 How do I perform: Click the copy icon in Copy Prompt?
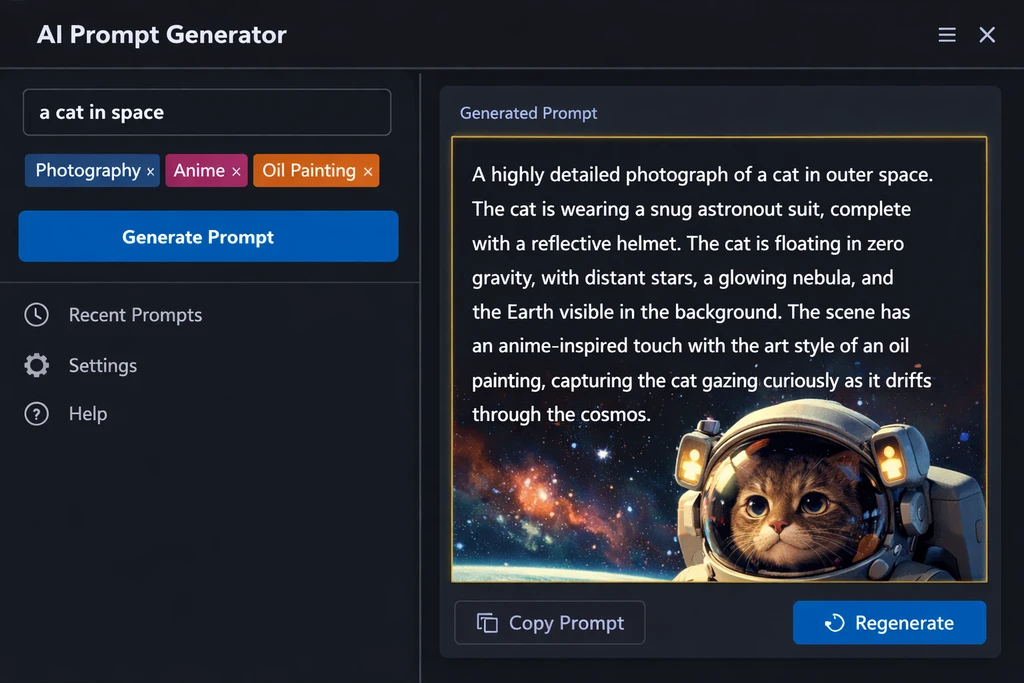coord(487,623)
